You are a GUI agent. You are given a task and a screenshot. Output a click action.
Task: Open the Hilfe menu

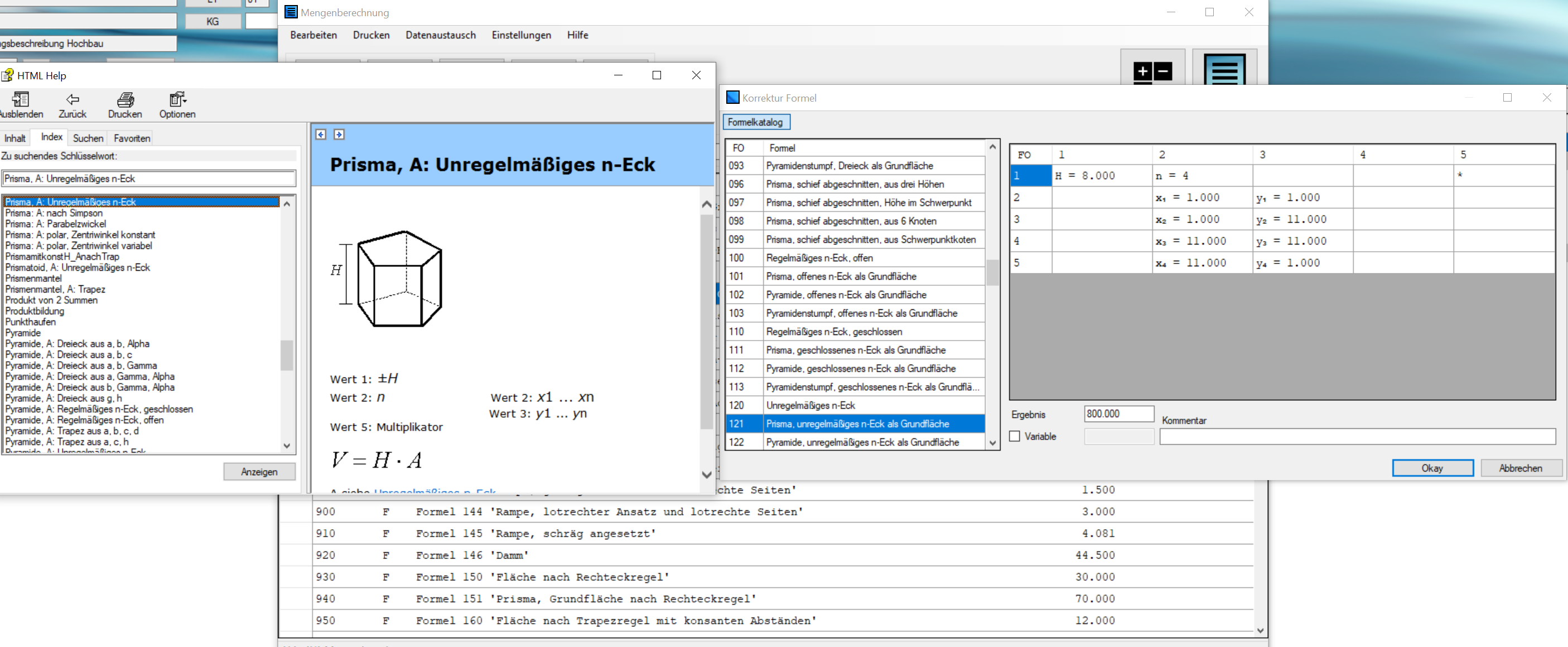coord(578,35)
